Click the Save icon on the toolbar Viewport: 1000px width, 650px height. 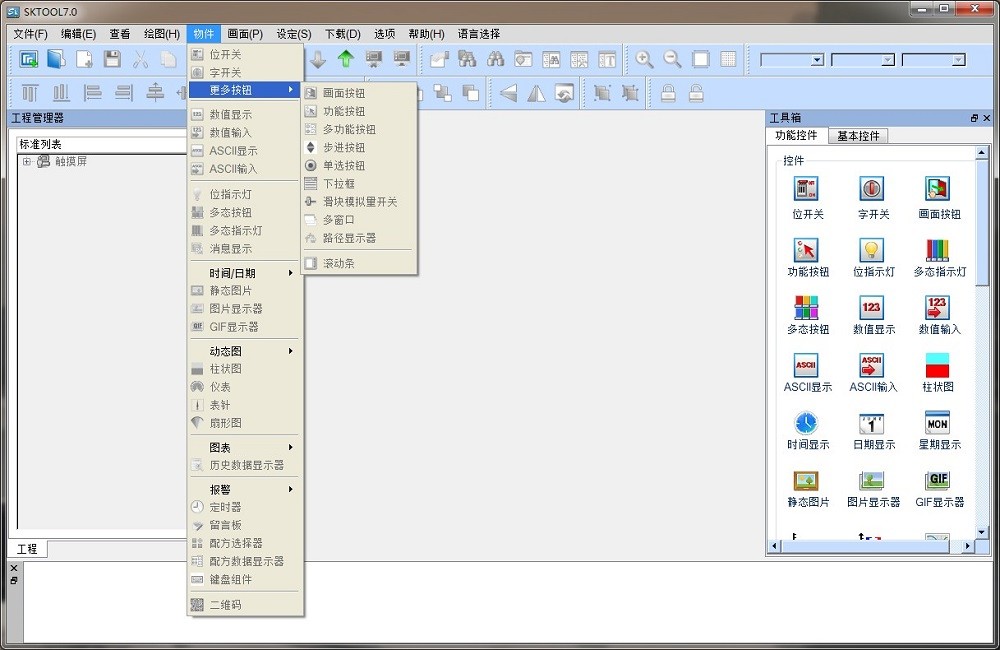pos(113,57)
